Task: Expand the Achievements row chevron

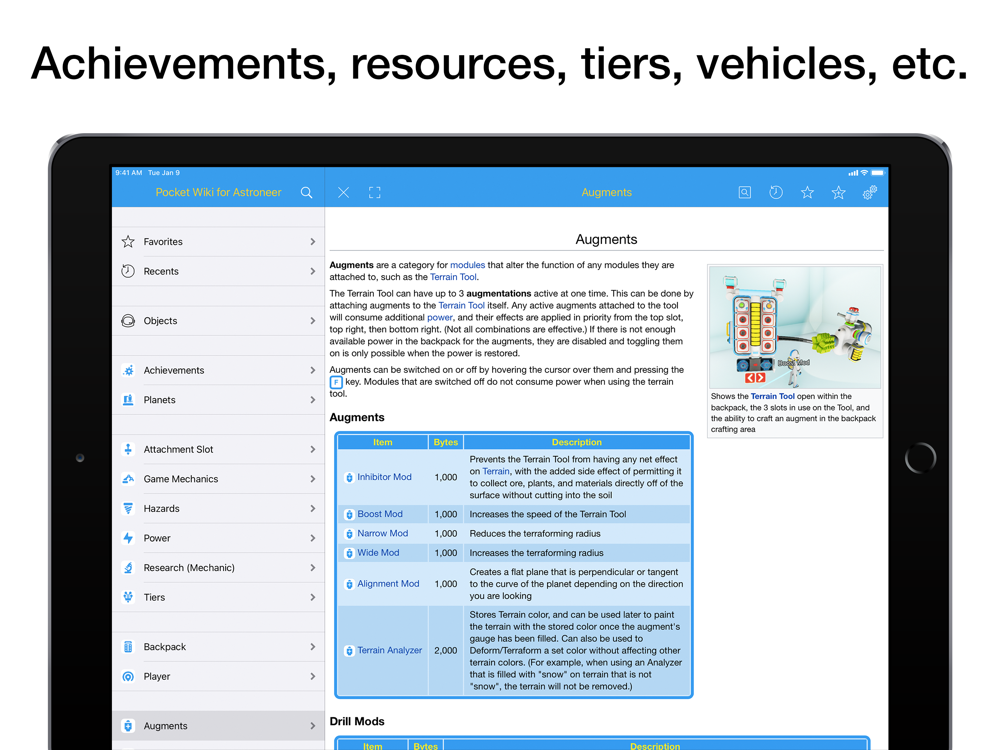Action: [x=312, y=371]
